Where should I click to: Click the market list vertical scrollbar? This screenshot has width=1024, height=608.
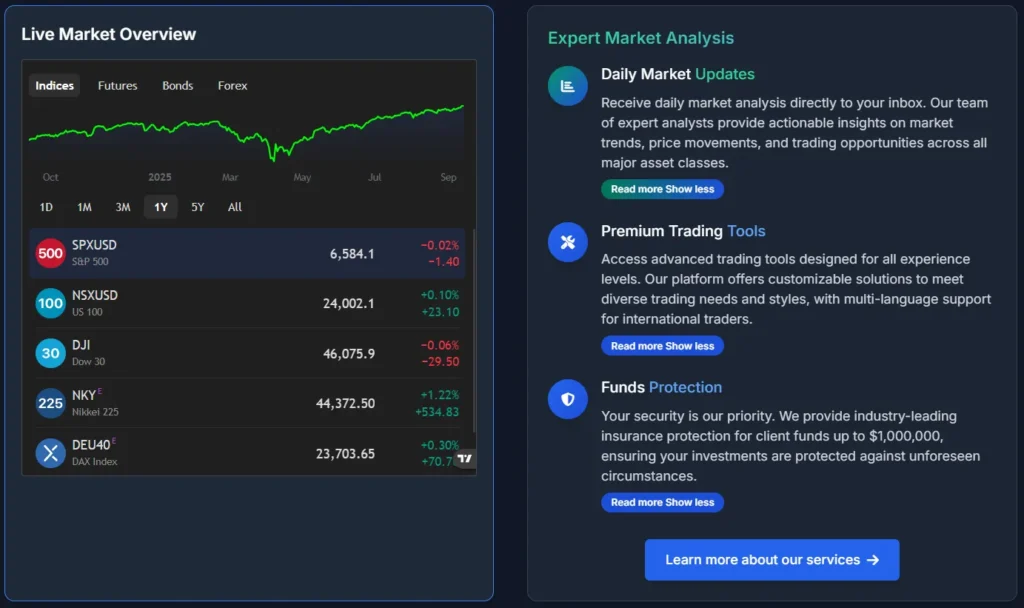[x=474, y=330]
